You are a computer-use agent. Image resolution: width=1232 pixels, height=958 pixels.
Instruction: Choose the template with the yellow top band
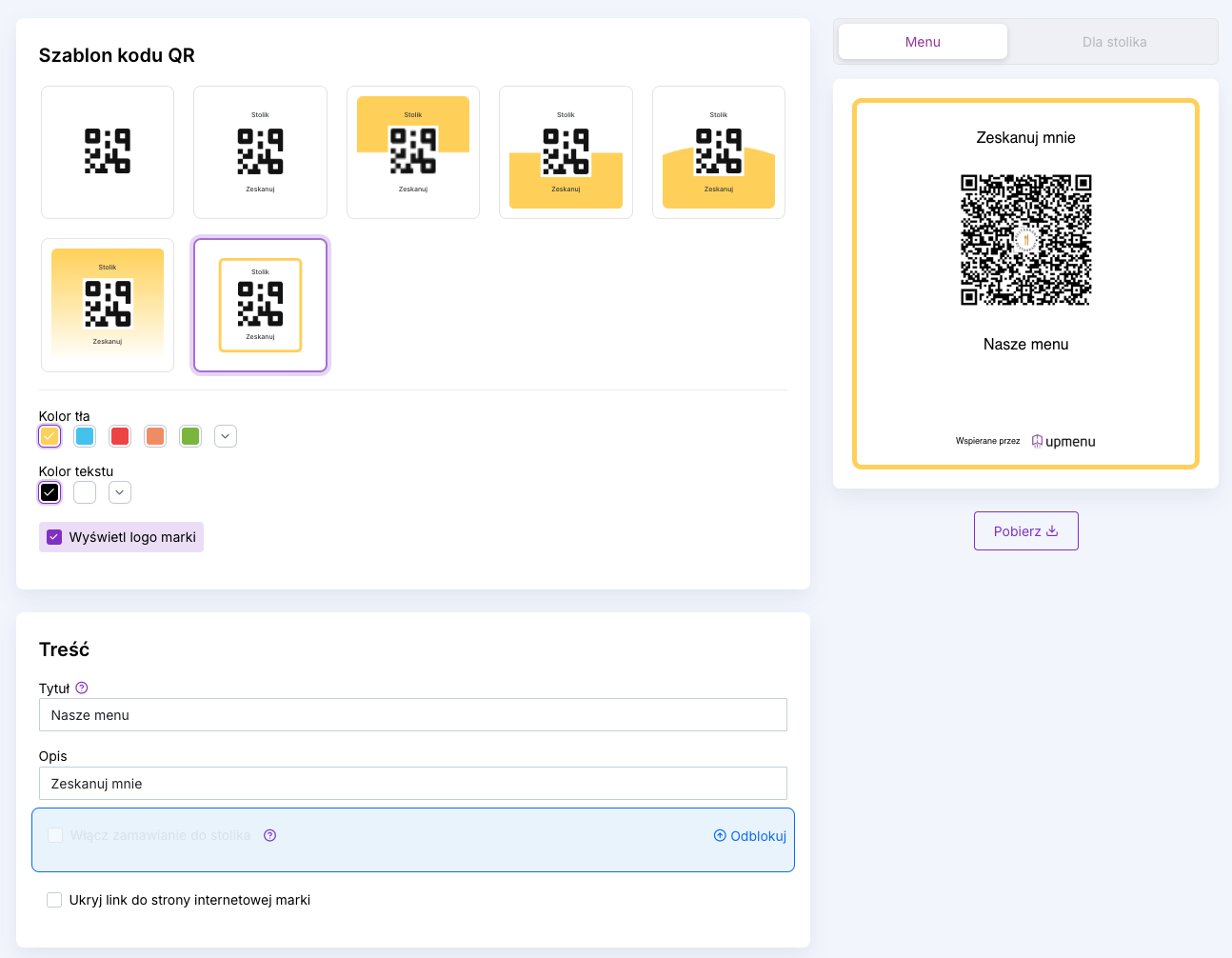pyautogui.click(x=413, y=152)
